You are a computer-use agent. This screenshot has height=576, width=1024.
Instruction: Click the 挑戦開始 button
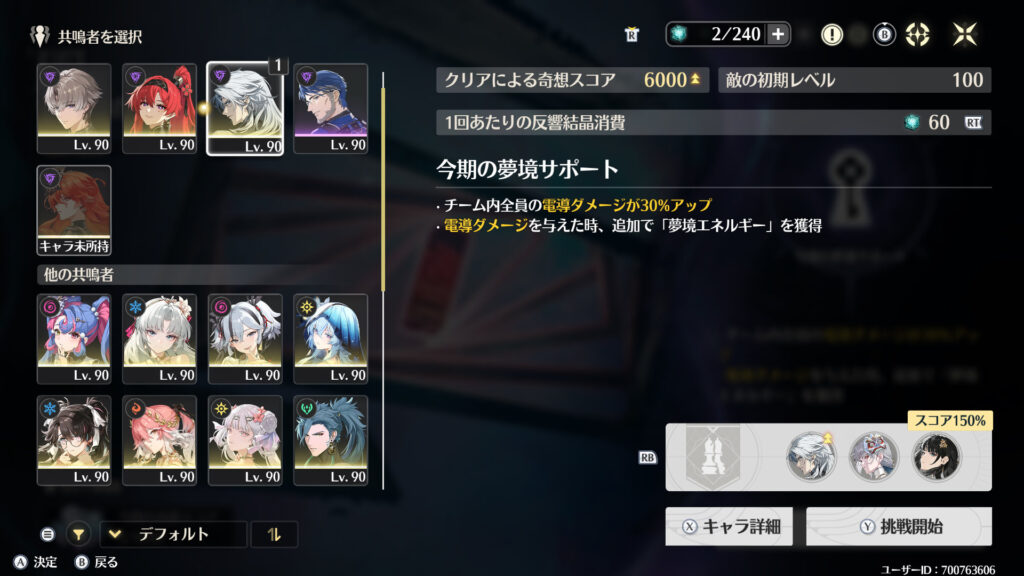pos(899,526)
